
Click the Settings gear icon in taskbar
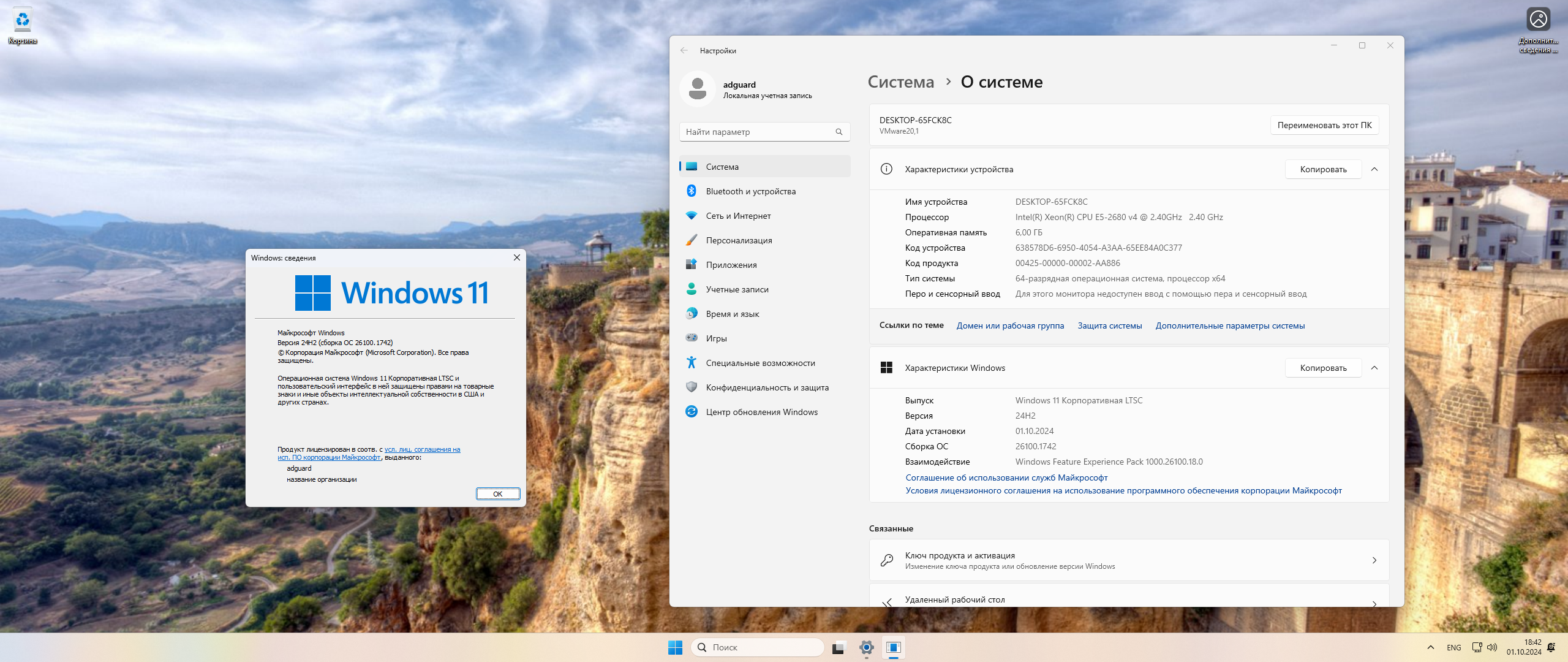point(866,647)
